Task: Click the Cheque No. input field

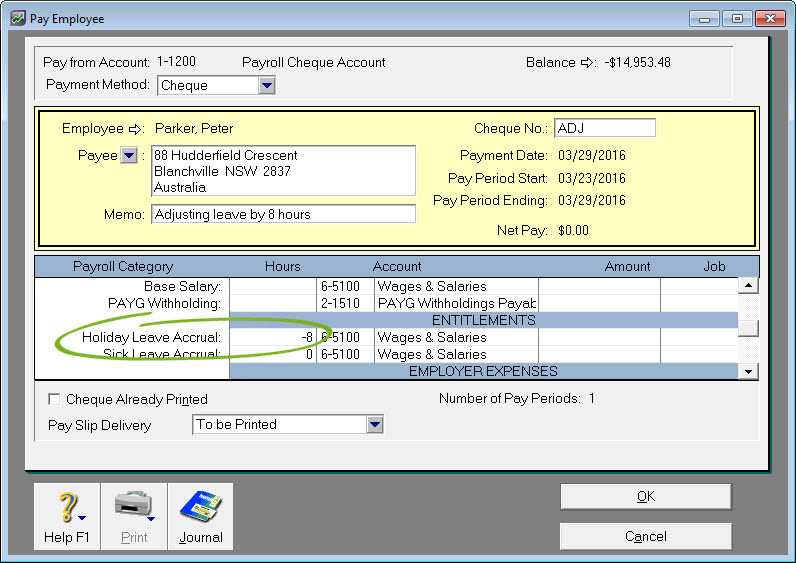Action: coord(604,128)
